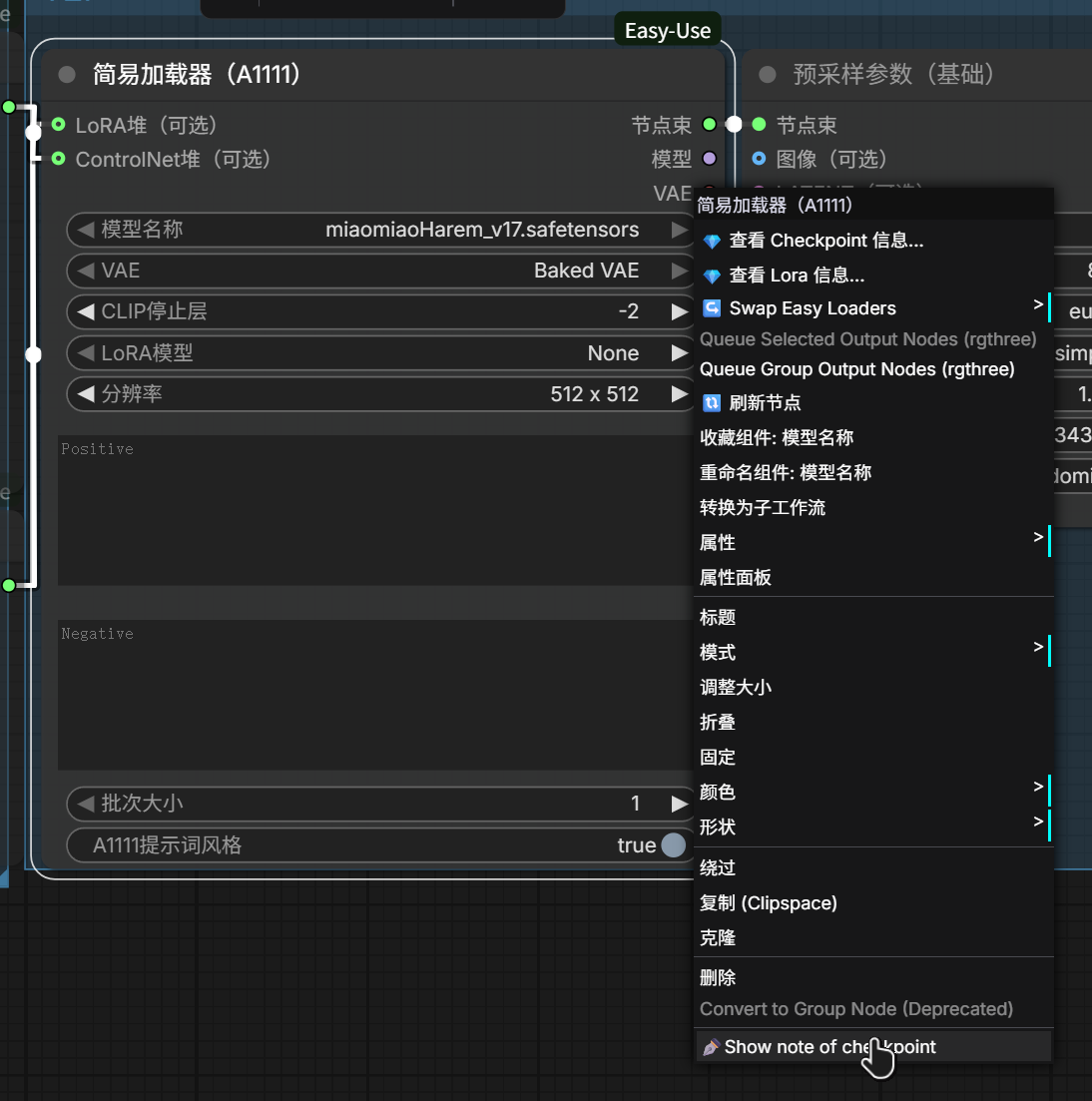Click Show note of checkpoint entry
Screen dimensions: 1092x1101
(x=872, y=1047)
